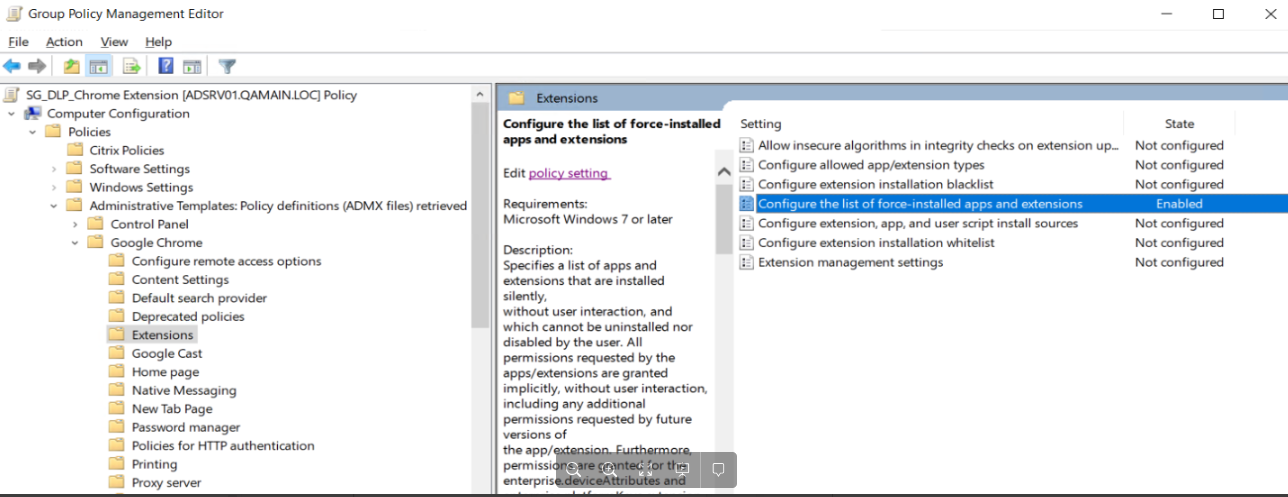Image resolution: width=1288 pixels, height=497 pixels.
Task: Click the zoom in magnifier overlay icon
Action: 609,470
